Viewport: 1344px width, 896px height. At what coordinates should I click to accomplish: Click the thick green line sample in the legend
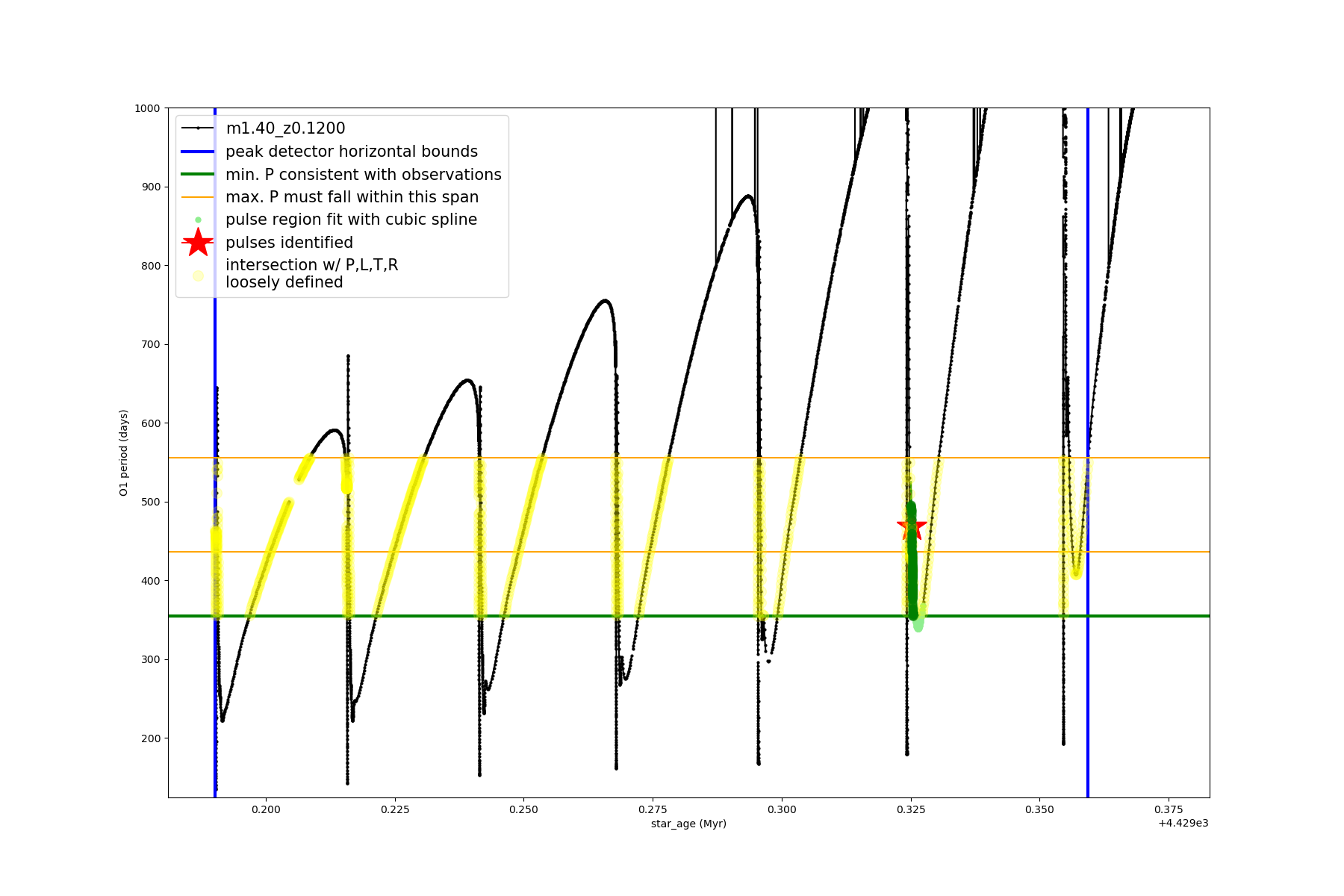(198, 175)
